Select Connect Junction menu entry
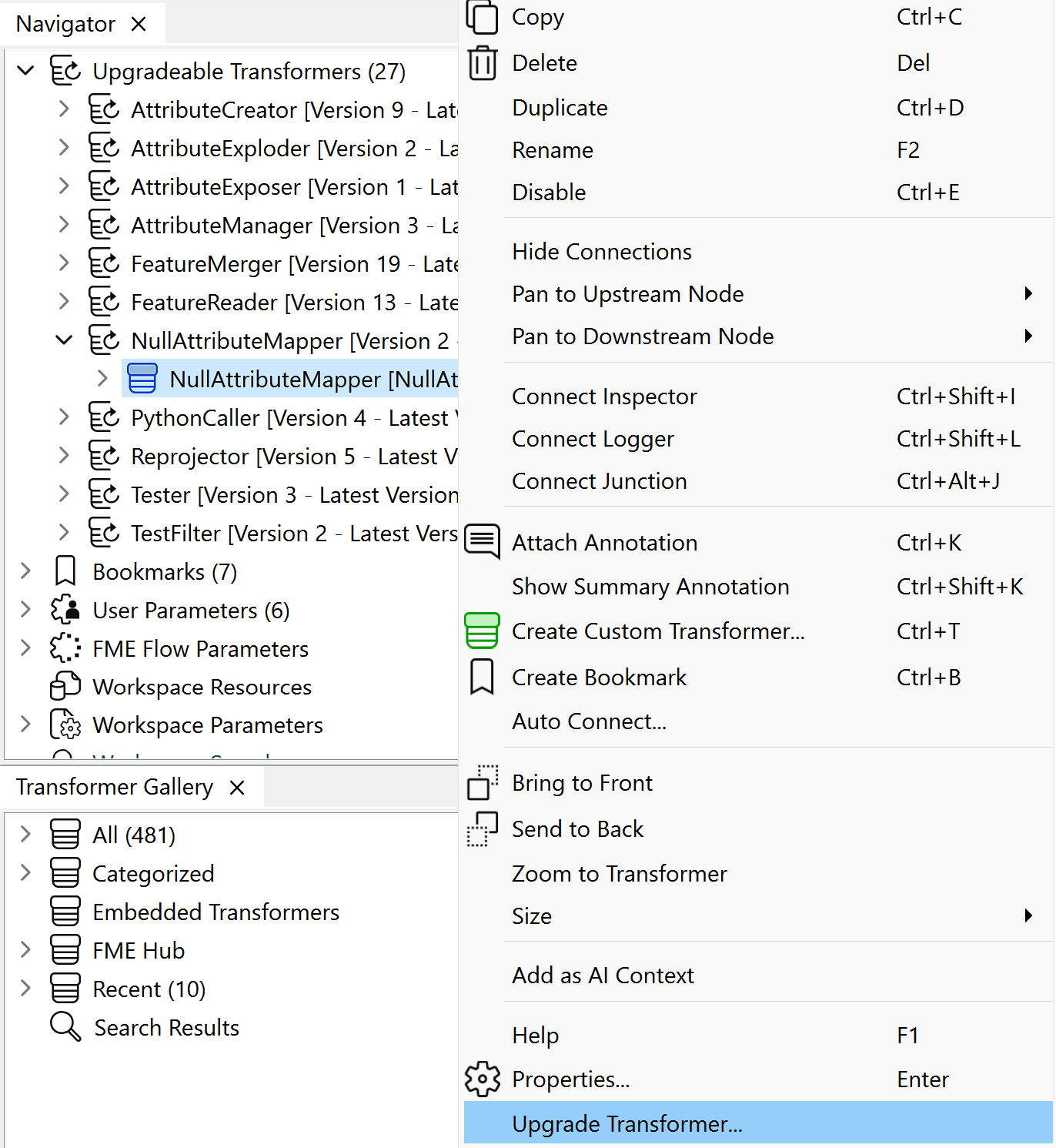1056x1148 pixels. point(758,481)
